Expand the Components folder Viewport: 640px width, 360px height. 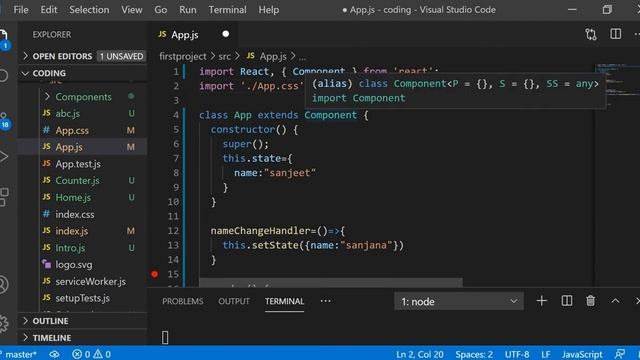click(83, 97)
